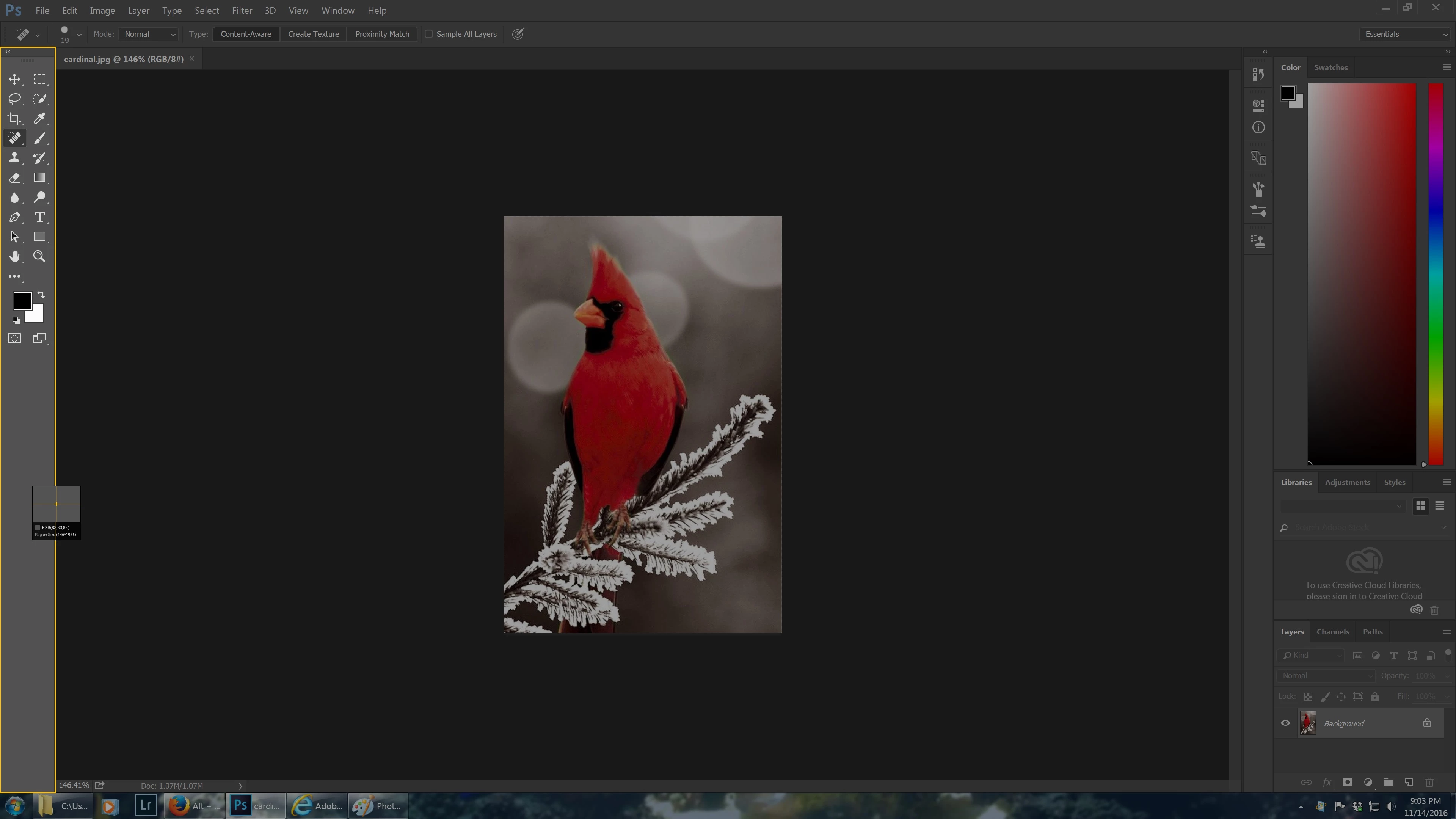Choose the Gradient tool
The height and width of the screenshot is (819, 1456).
[x=39, y=178]
